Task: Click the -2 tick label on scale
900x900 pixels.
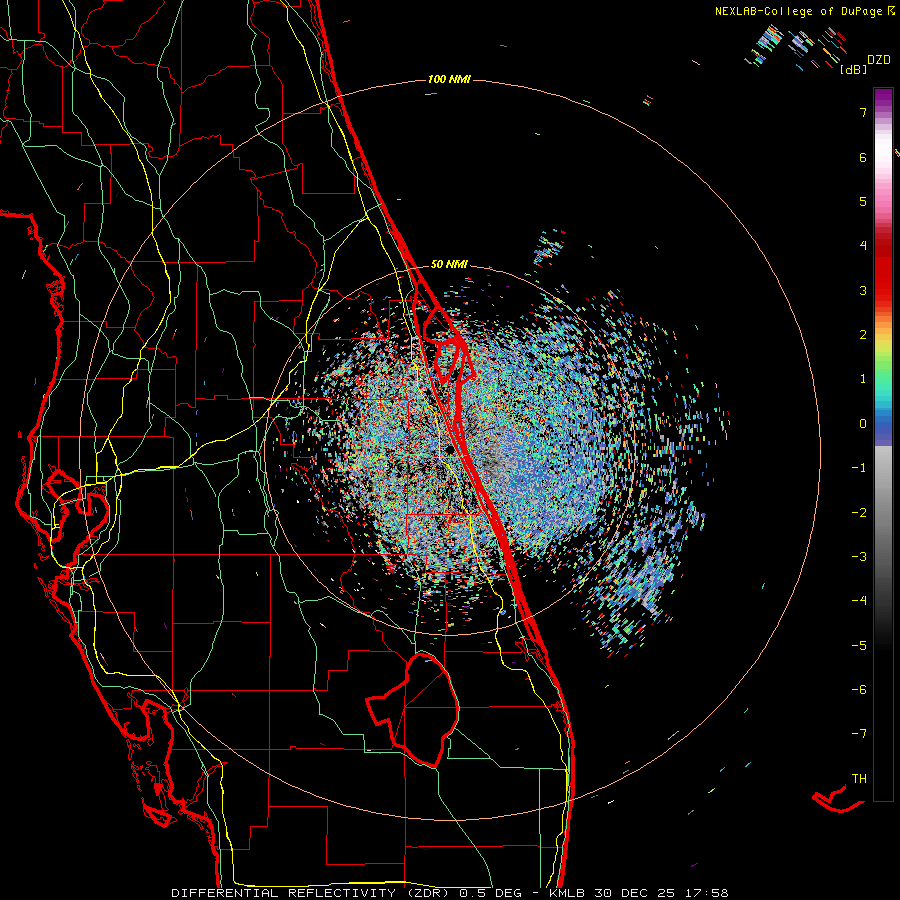Action: tap(859, 513)
